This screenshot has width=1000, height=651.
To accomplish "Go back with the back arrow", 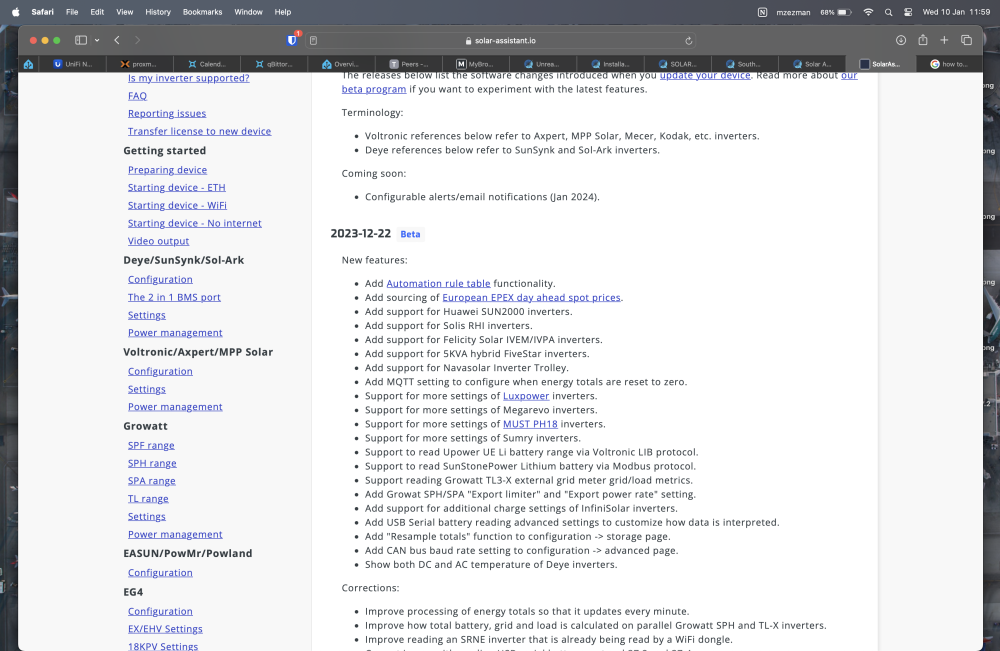I will tap(117, 40).
